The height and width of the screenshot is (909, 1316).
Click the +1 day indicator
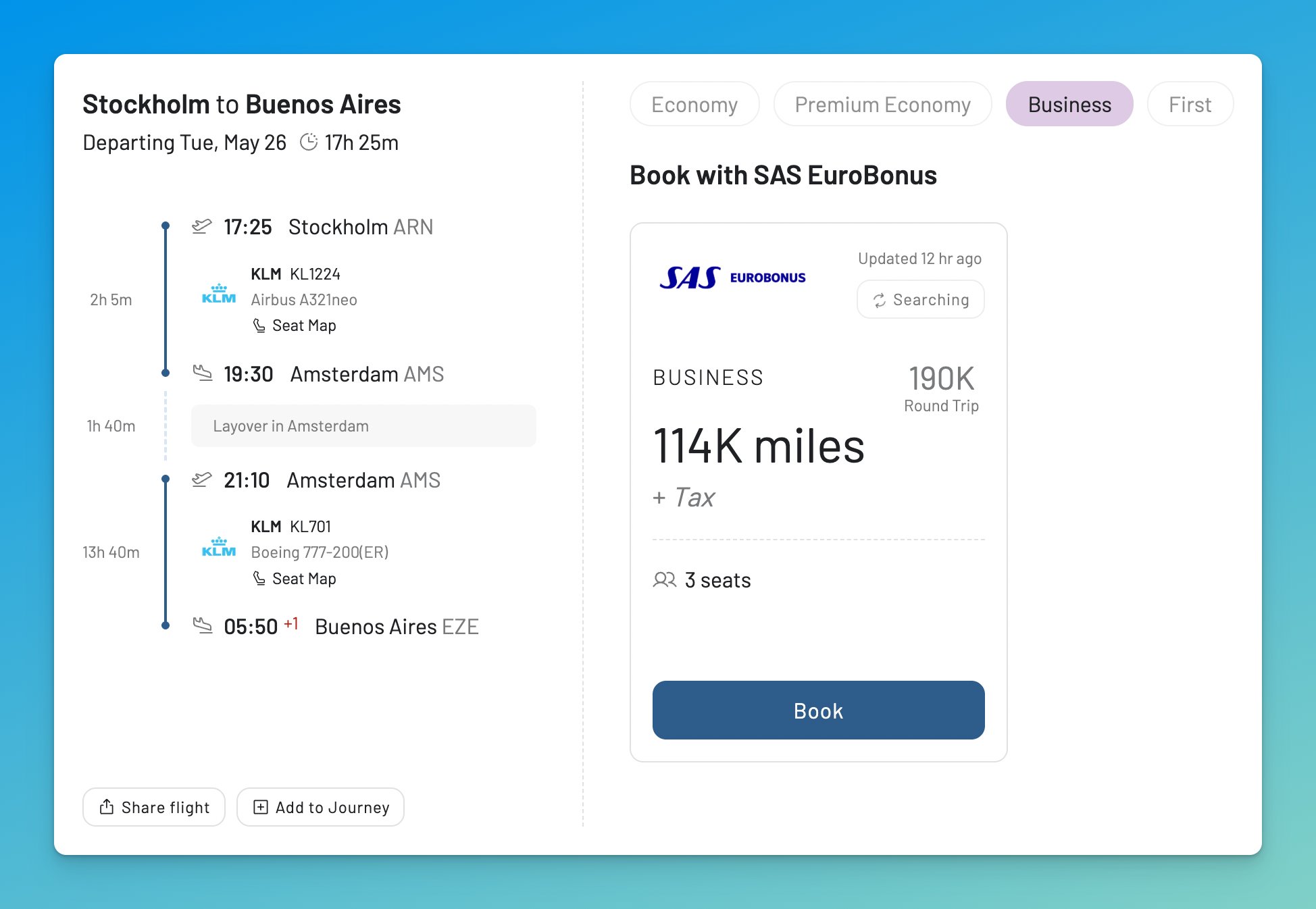(291, 623)
